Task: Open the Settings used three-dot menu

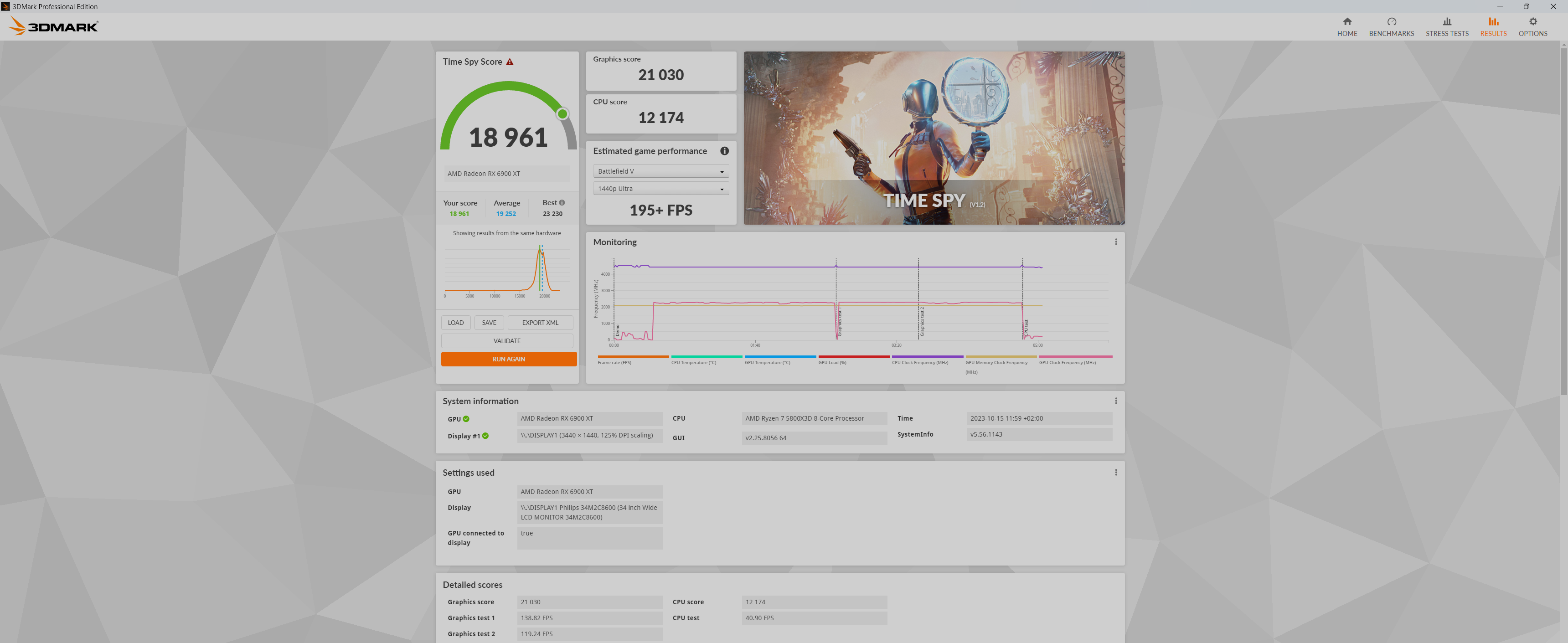Action: click(x=1116, y=472)
